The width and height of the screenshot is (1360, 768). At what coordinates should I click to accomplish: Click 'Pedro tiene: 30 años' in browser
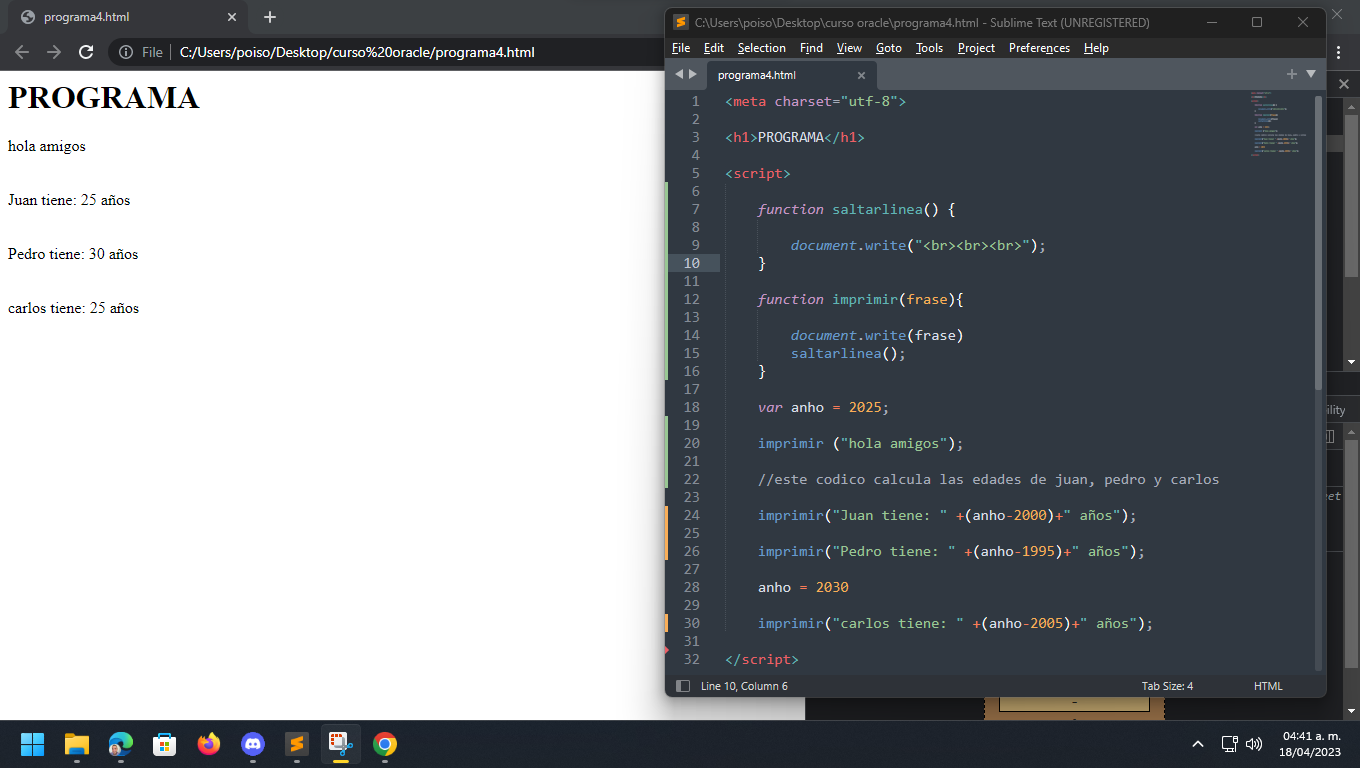pos(73,254)
